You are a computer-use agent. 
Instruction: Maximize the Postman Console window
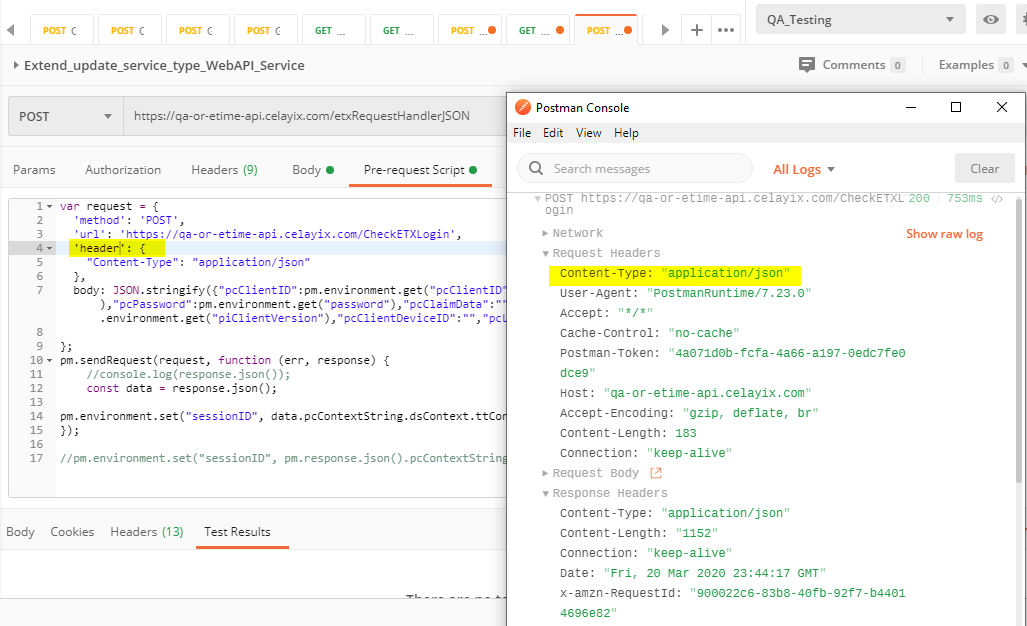[956, 107]
